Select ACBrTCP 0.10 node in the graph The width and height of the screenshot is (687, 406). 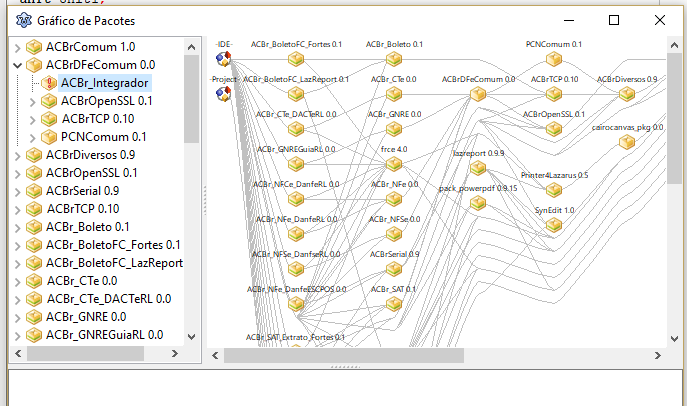[554, 94]
